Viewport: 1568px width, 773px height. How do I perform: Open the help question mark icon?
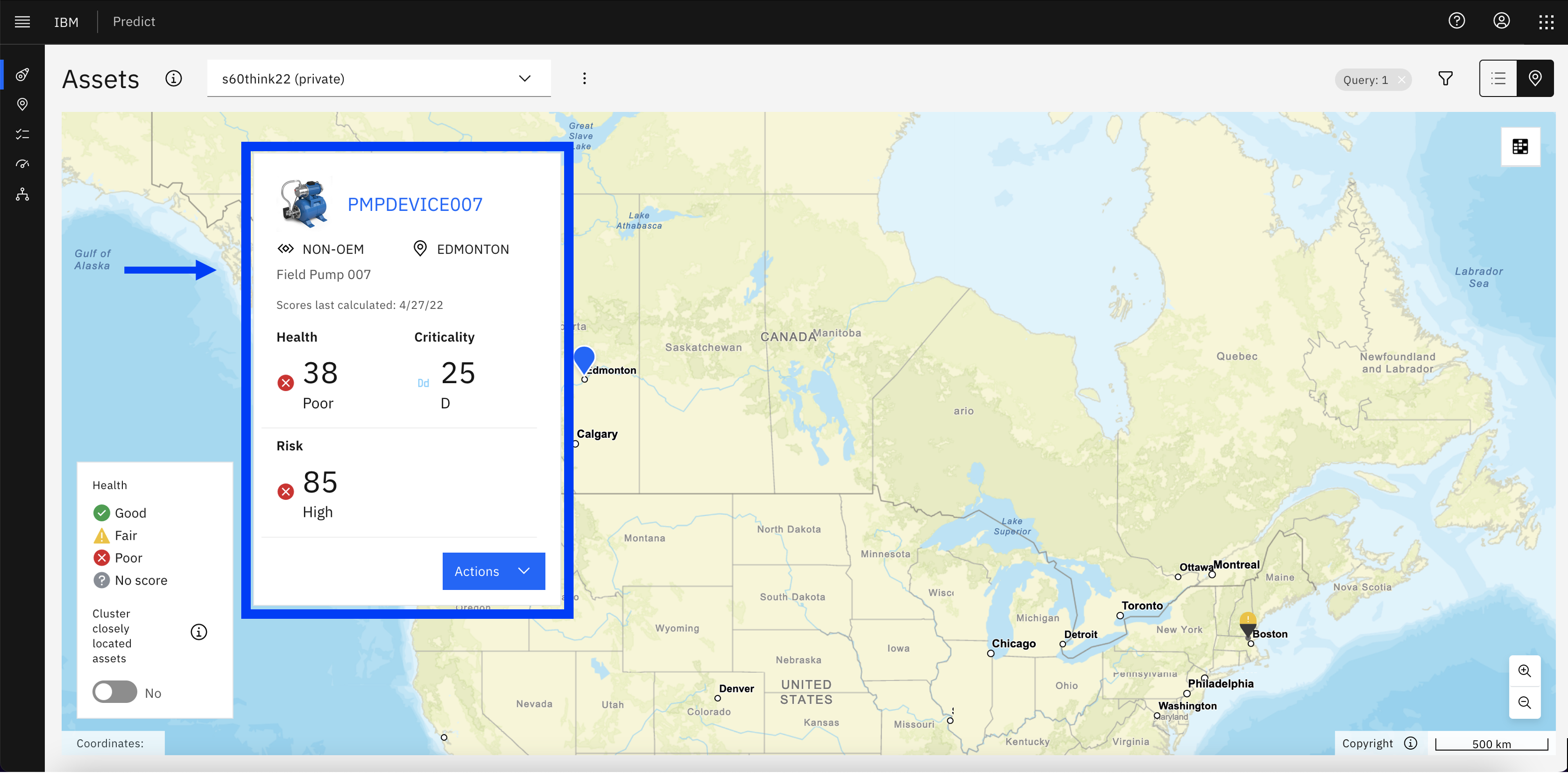click(1457, 21)
